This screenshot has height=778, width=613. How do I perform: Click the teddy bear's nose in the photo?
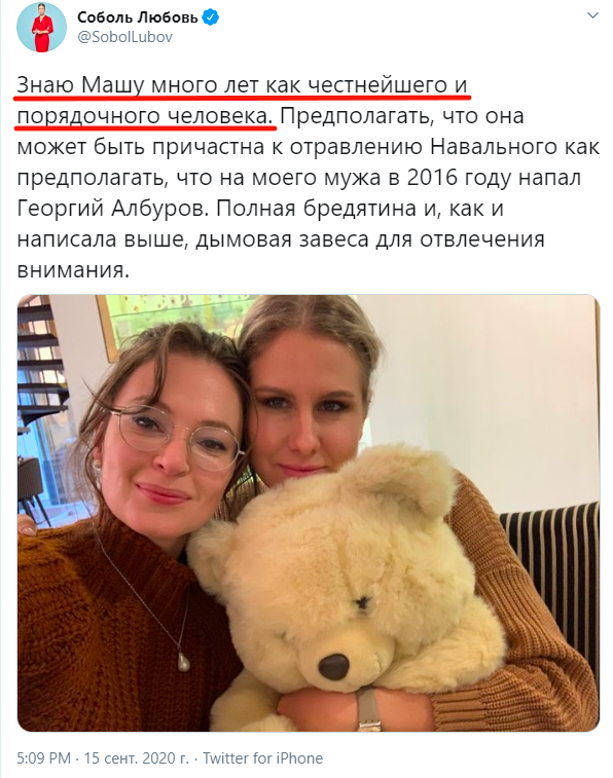click(x=333, y=667)
